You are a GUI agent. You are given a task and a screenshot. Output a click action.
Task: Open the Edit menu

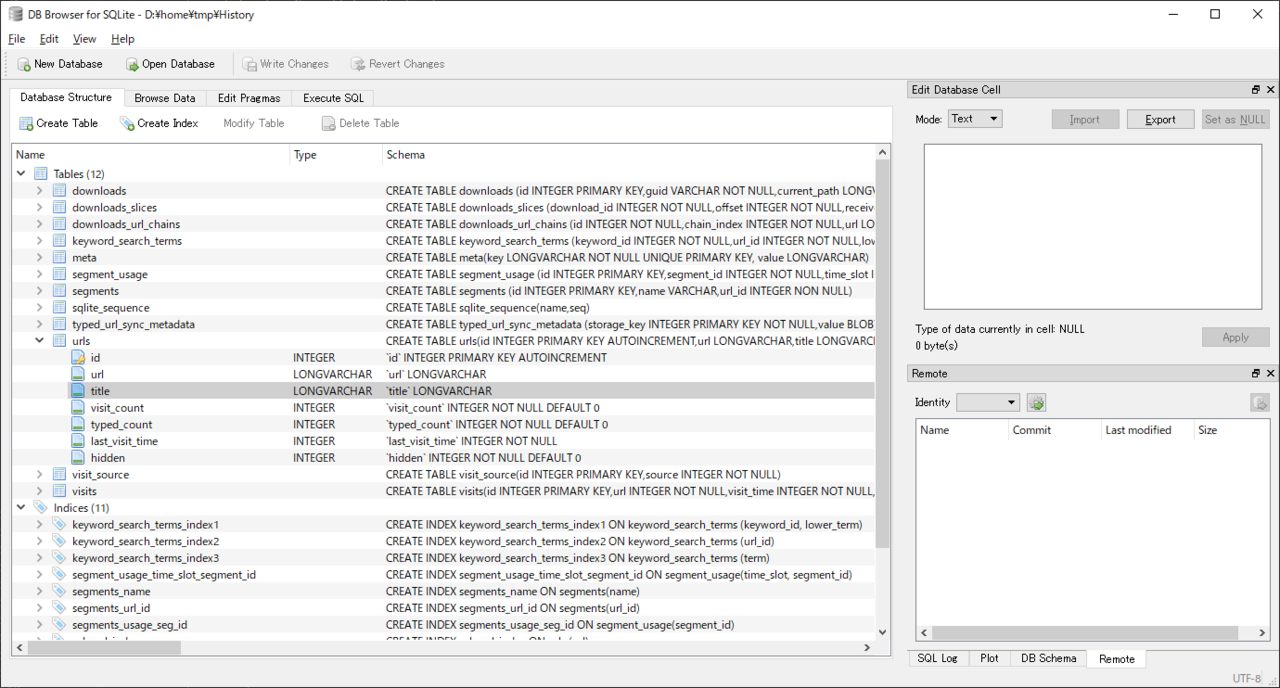click(49, 39)
